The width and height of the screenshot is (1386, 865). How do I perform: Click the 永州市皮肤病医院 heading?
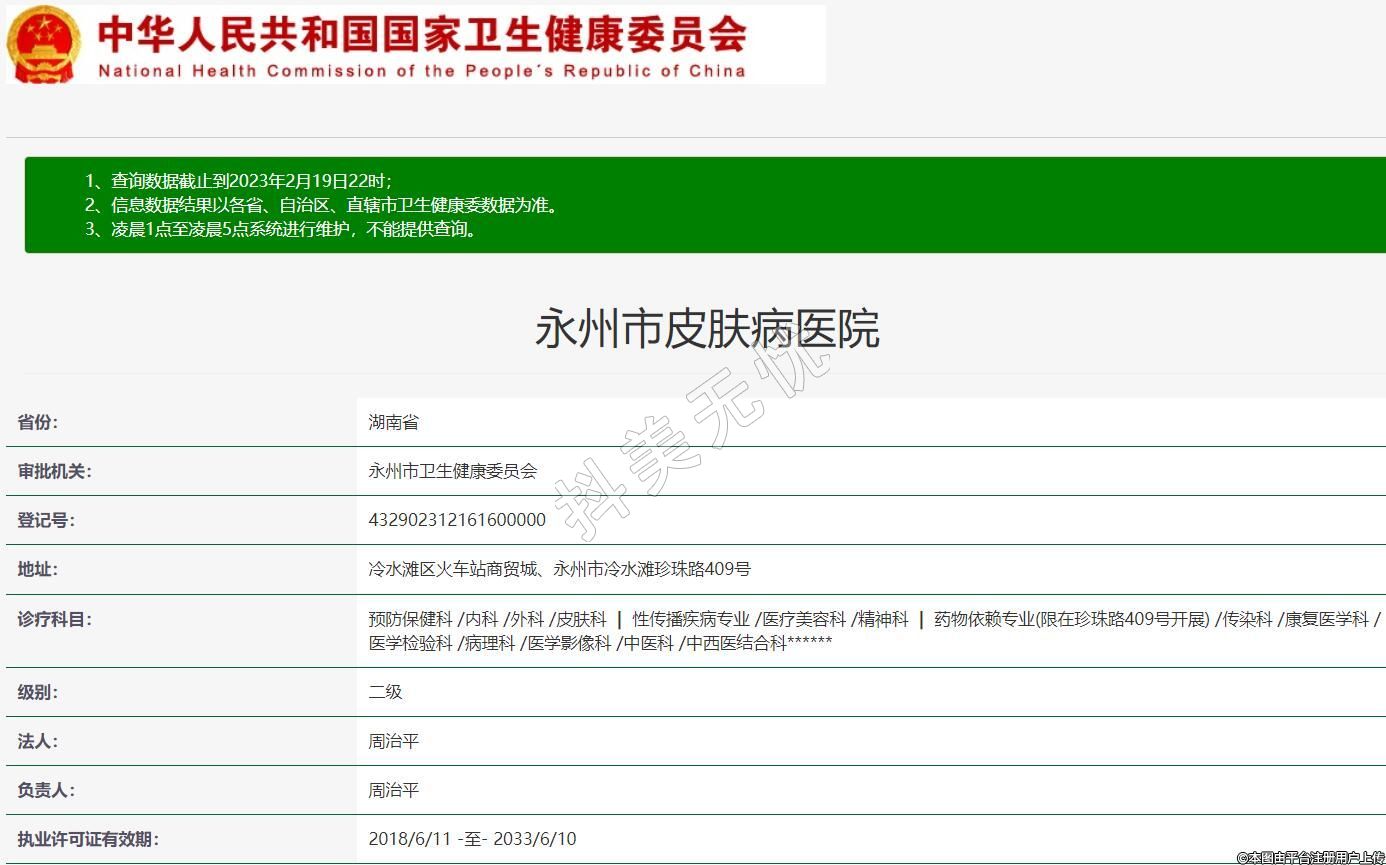coord(707,329)
